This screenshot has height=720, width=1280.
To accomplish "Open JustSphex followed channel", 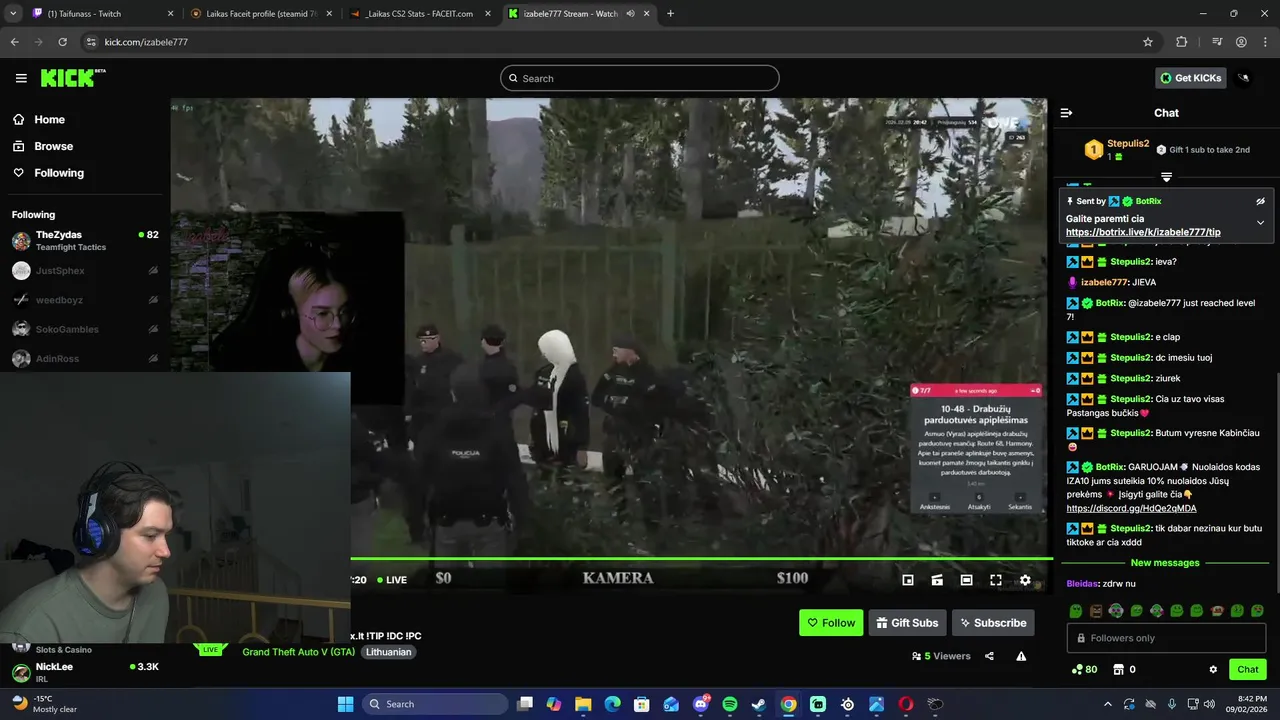I will click(85, 271).
